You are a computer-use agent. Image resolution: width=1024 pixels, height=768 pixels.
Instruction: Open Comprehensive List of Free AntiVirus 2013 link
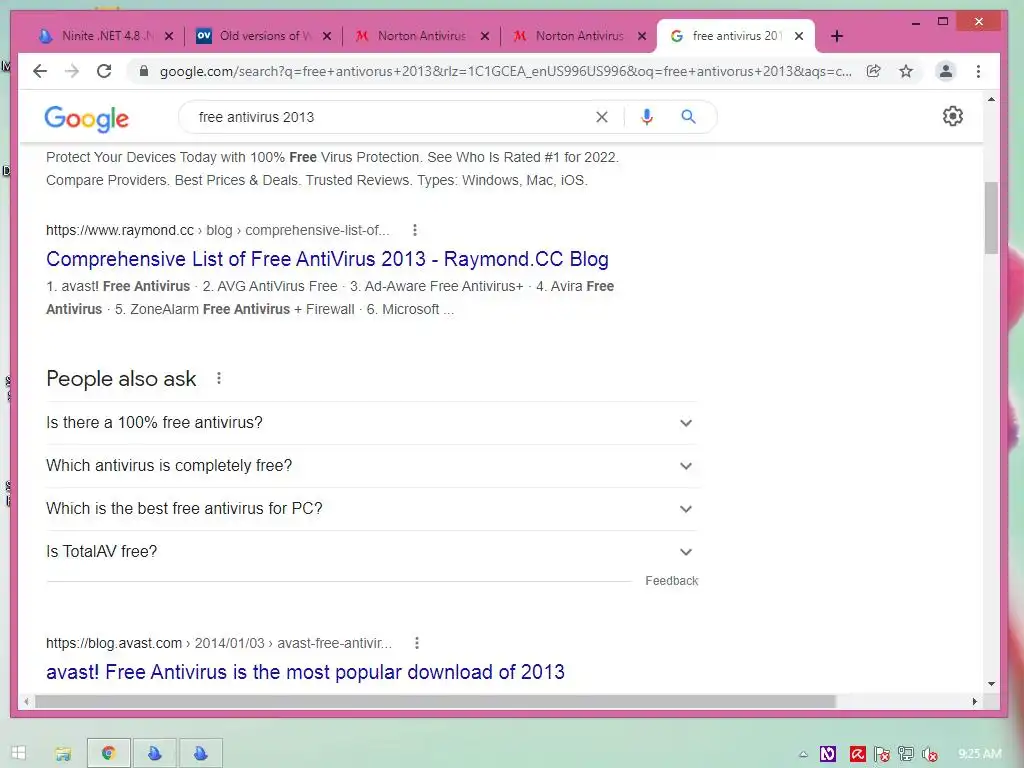[327, 259]
